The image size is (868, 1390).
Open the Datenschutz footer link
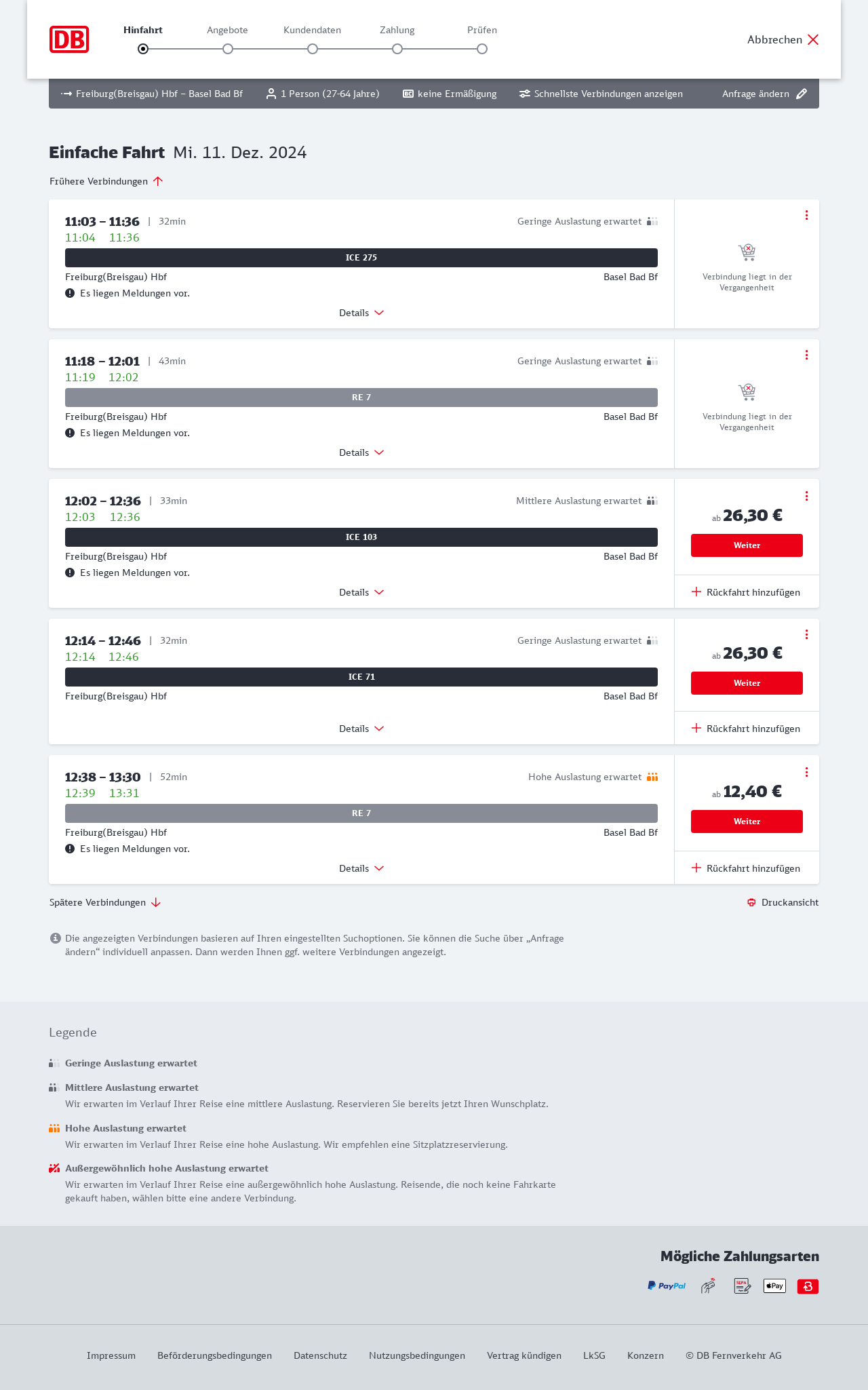[320, 1355]
